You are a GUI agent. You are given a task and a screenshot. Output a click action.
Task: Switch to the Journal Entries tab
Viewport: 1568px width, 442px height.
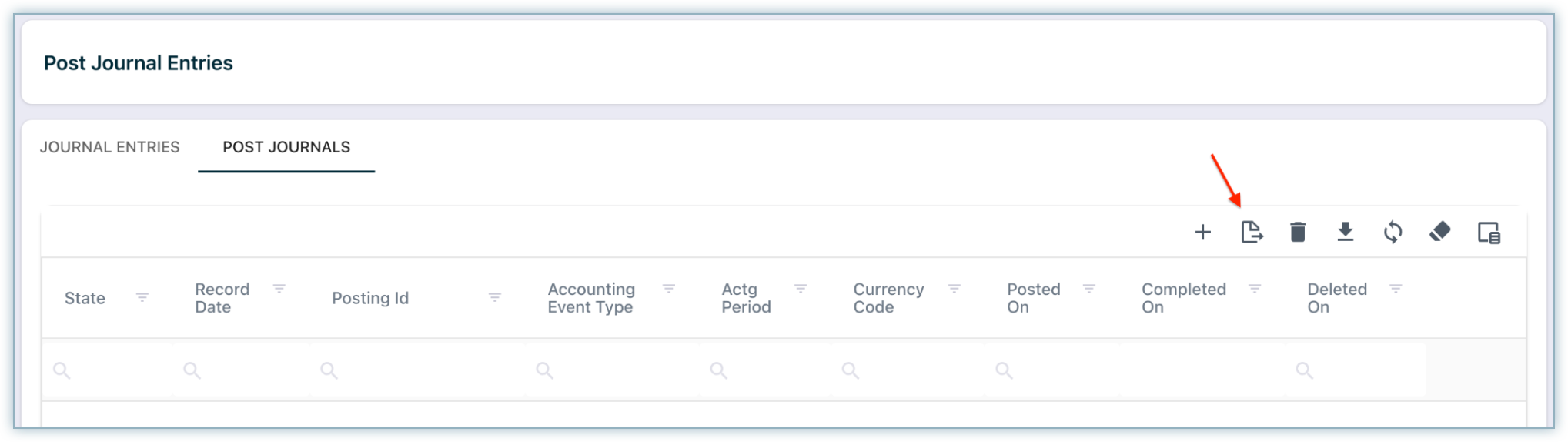(x=110, y=147)
